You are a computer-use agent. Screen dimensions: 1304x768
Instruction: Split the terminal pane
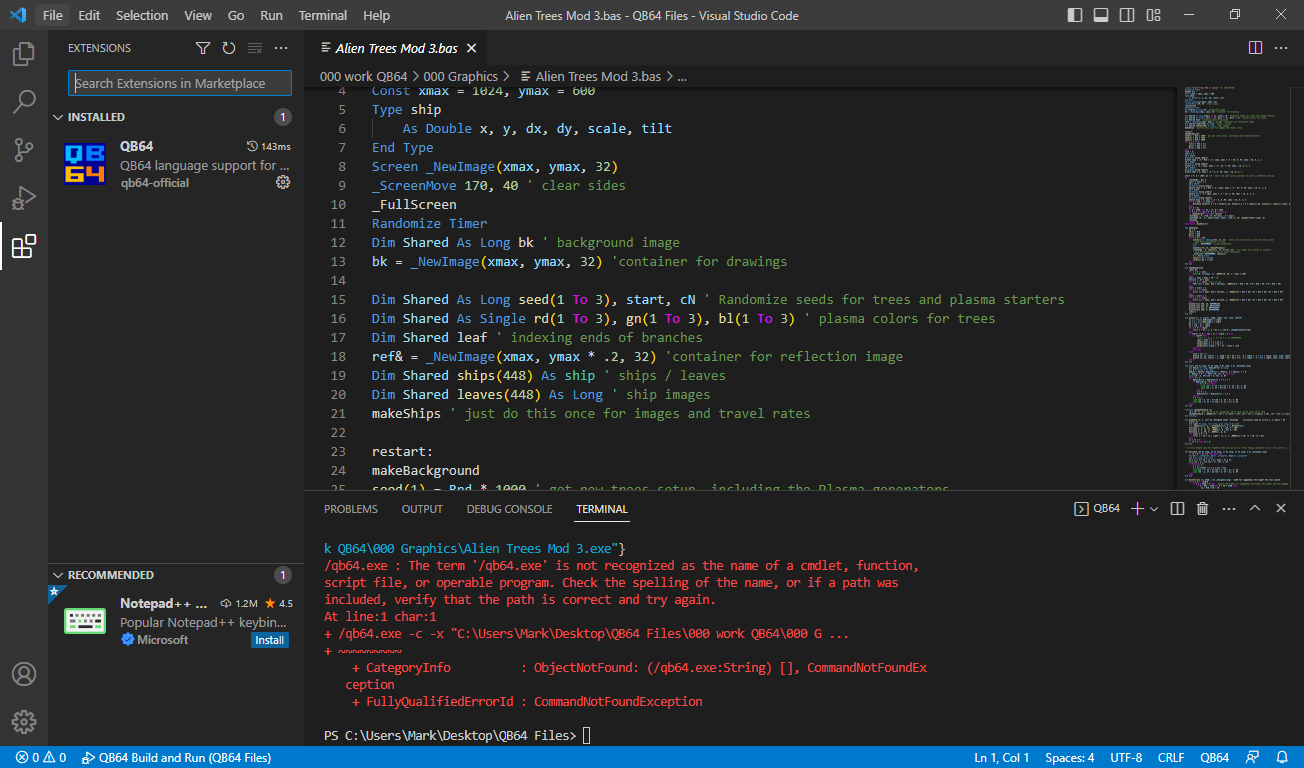click(1178, 509)
